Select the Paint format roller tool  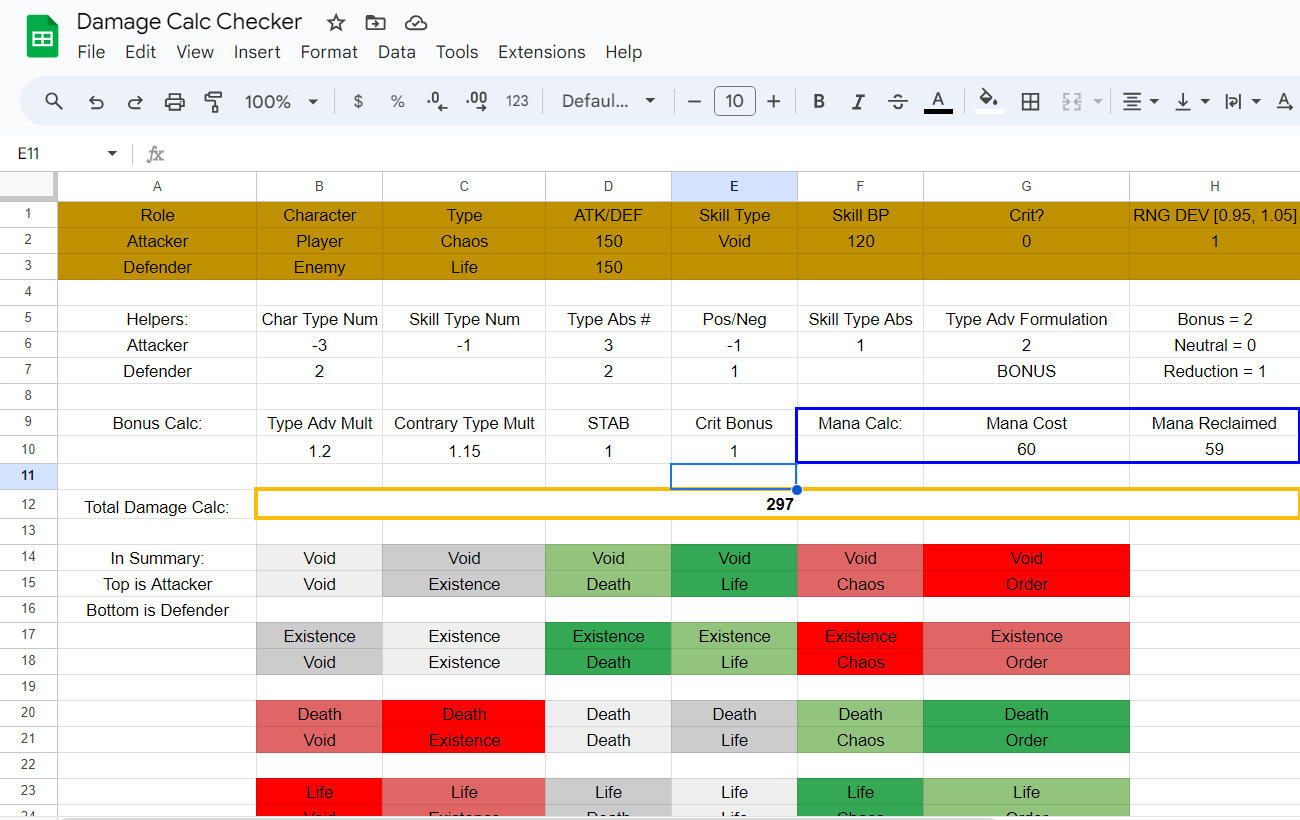pos(213,101)
